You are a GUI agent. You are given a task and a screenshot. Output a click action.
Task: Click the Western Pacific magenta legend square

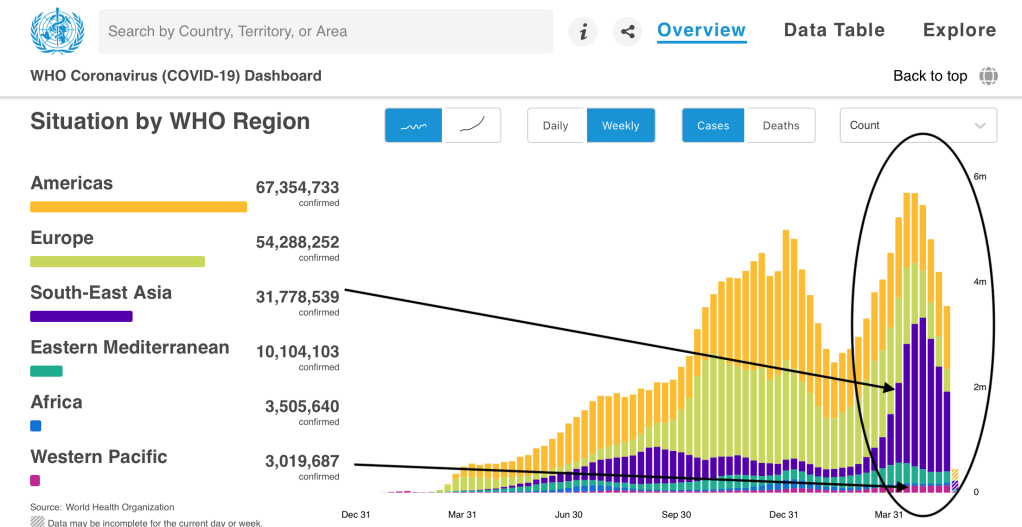click(x=36, y=480)
